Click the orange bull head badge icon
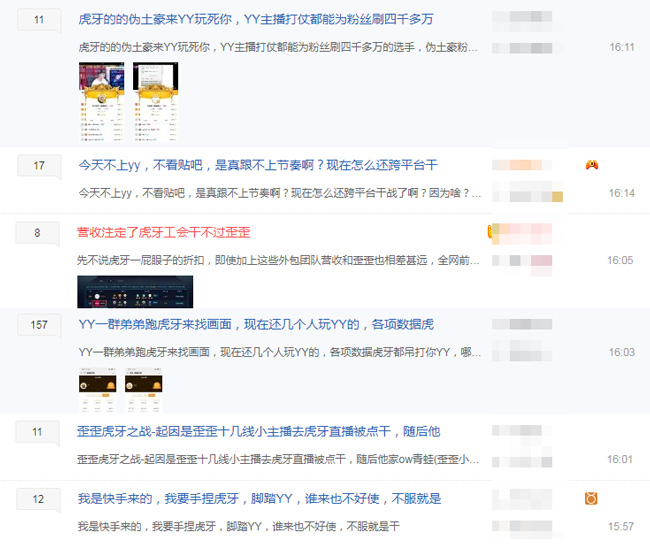 click(x=591, y=498)
